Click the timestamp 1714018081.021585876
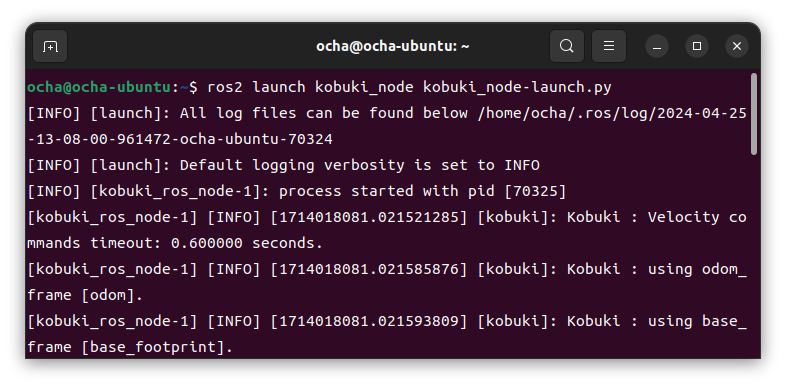This screenshot has width=786, height=387. pos(369,269)
